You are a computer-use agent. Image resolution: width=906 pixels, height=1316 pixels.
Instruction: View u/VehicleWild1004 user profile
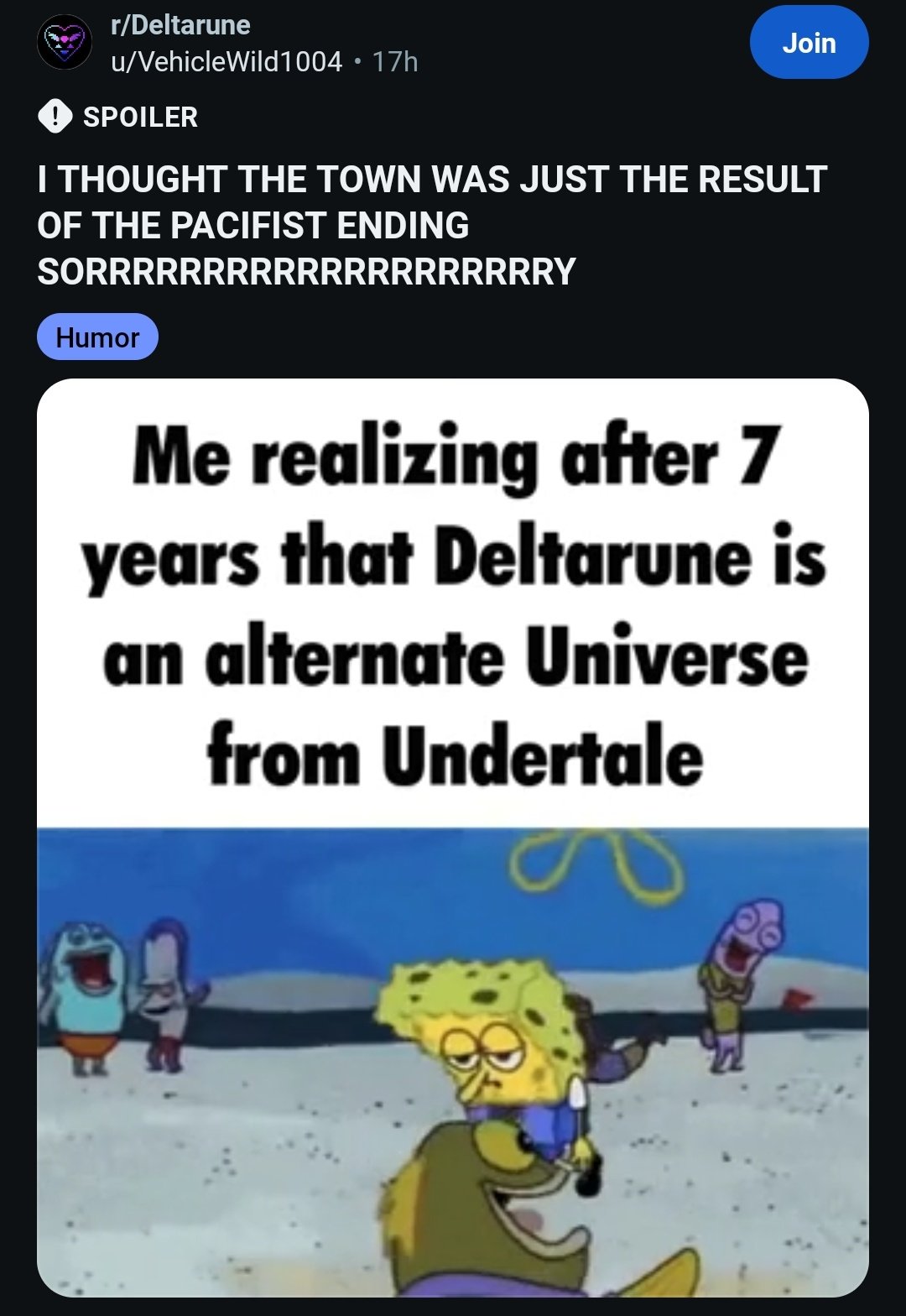(227, 61)
